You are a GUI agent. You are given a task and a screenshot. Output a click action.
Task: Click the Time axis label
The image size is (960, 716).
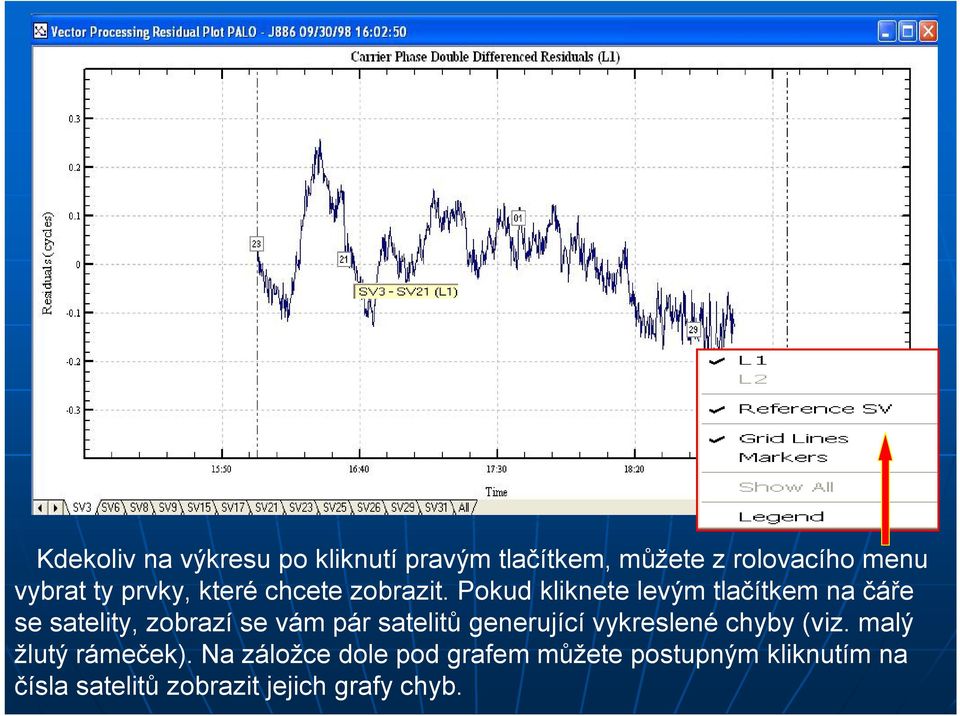(x=497, y=491)
